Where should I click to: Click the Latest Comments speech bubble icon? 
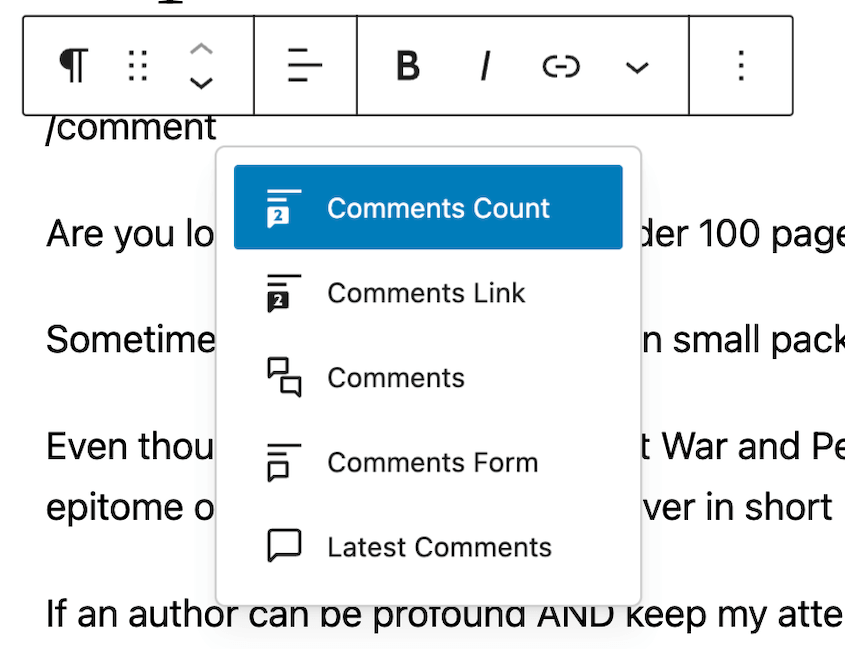(283, 546)
